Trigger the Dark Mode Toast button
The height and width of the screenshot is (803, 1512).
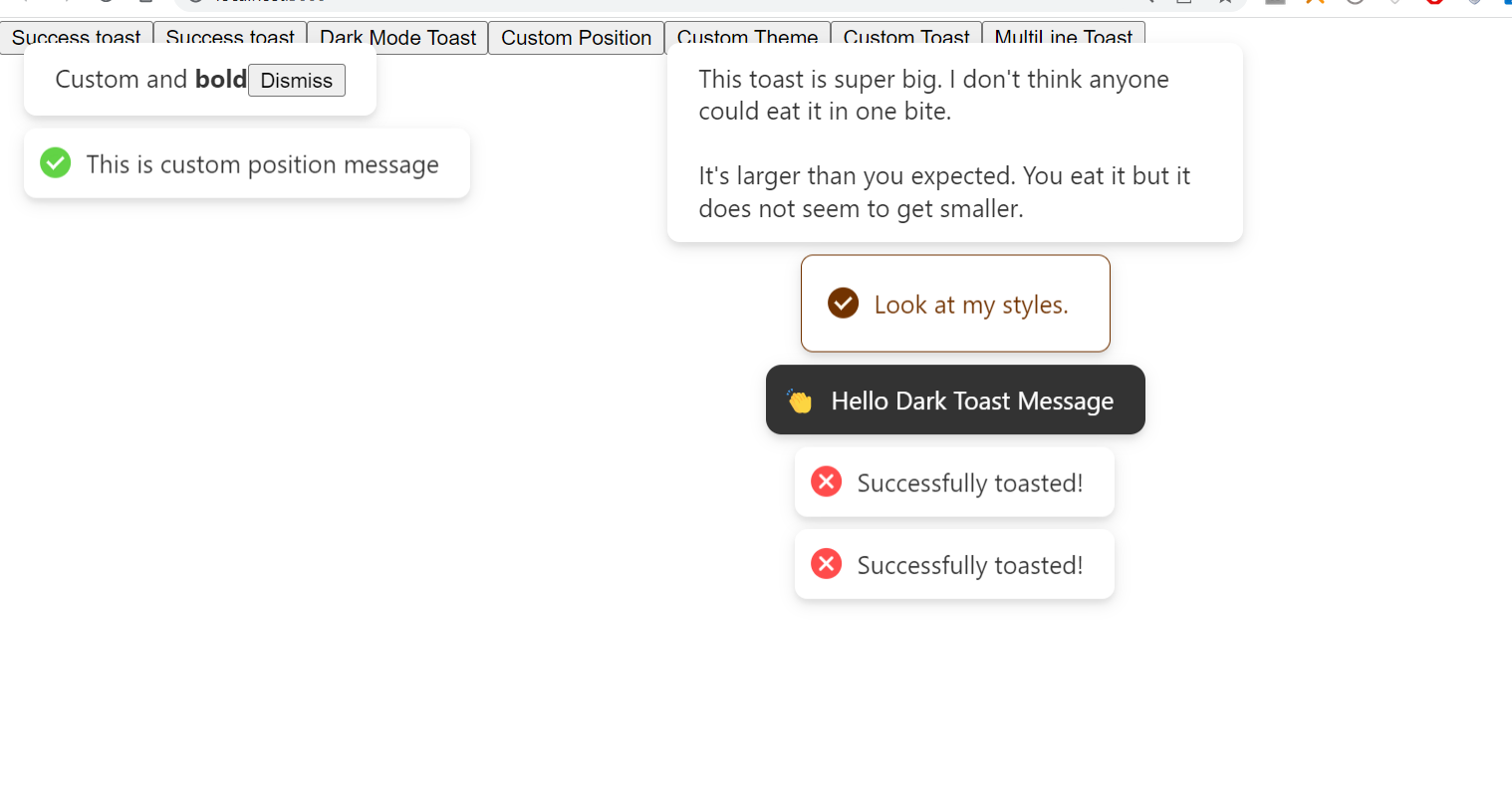click(397, 38)
